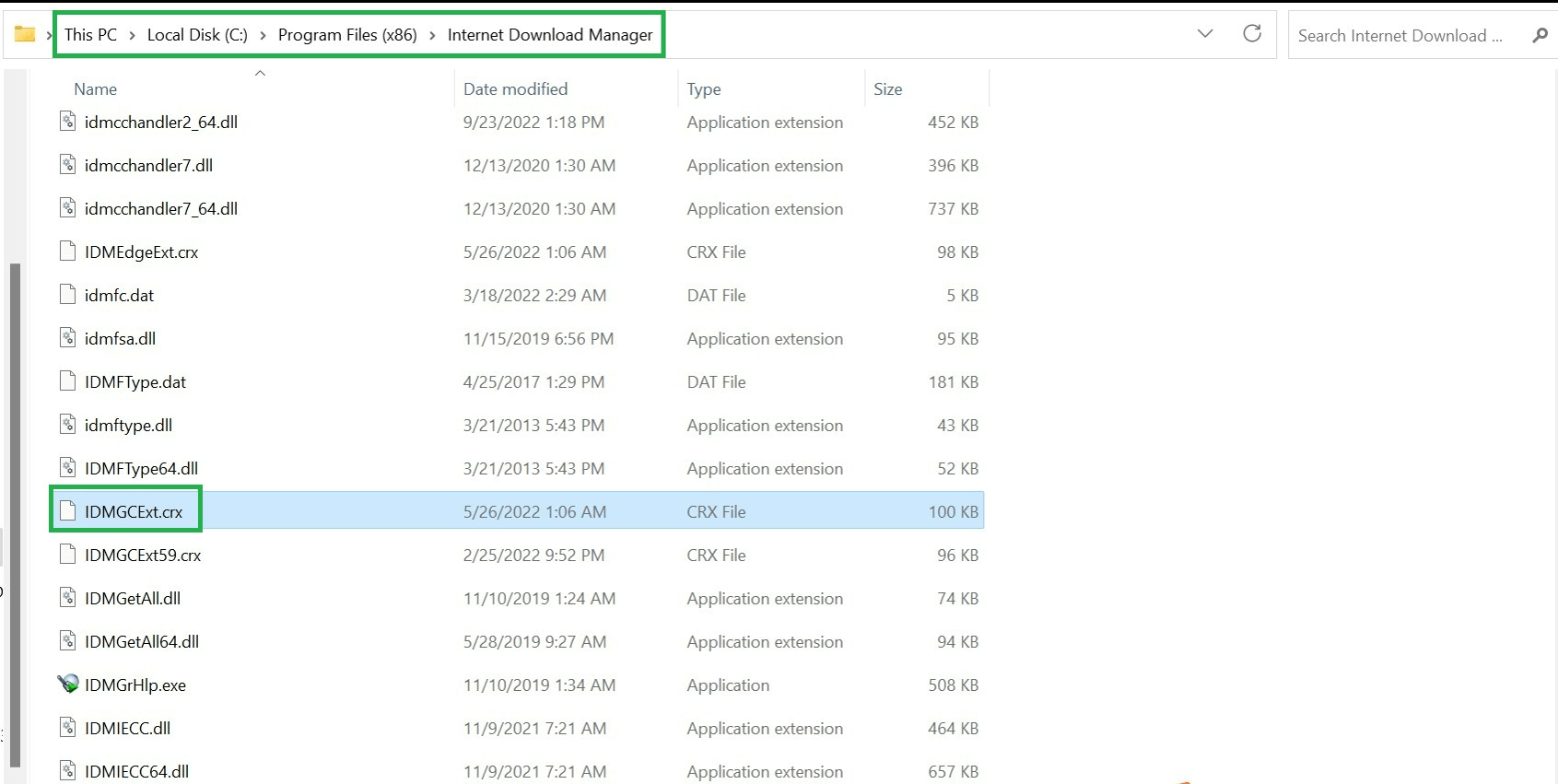The width and height of the screenshot is (1558, 784).
Task: Expand chevron before This PC breadcrumb
Action: [x=49, y=35]
